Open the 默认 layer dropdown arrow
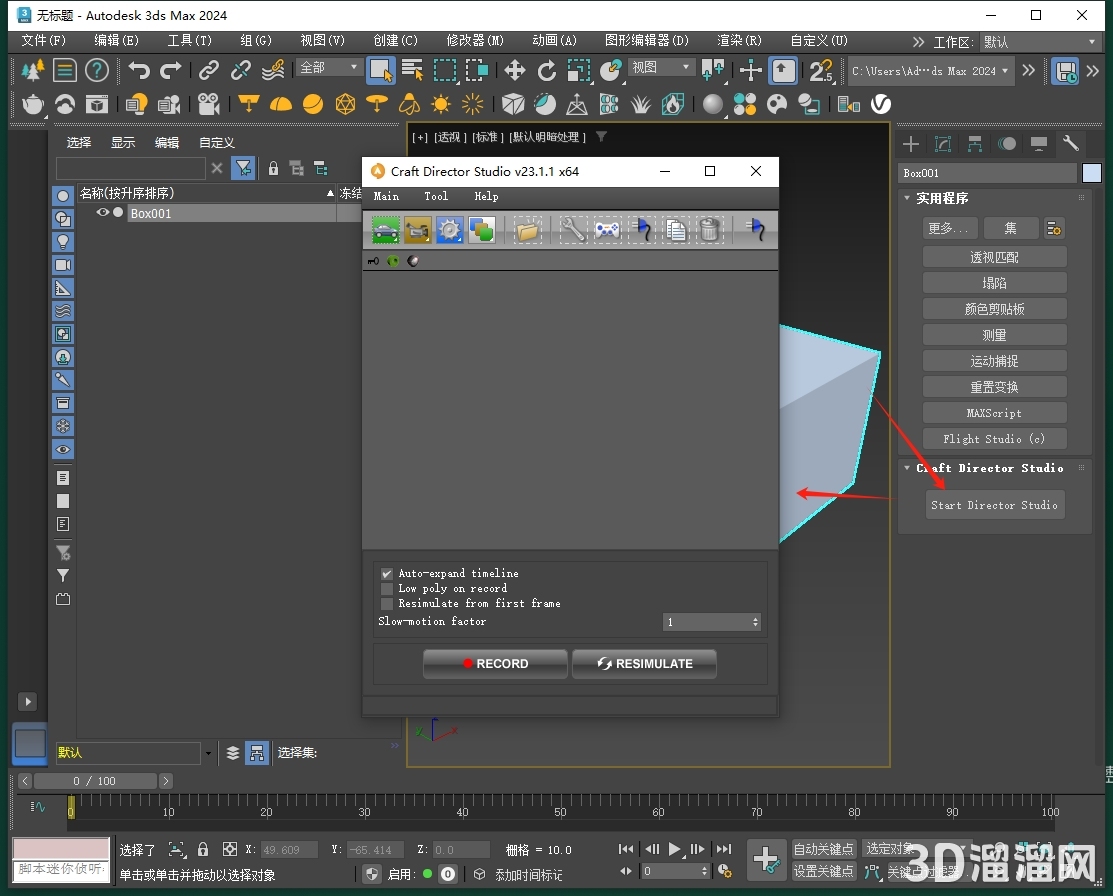This screenshot has width=1113, height=896. pyautogui.click(x=208, y=753)
